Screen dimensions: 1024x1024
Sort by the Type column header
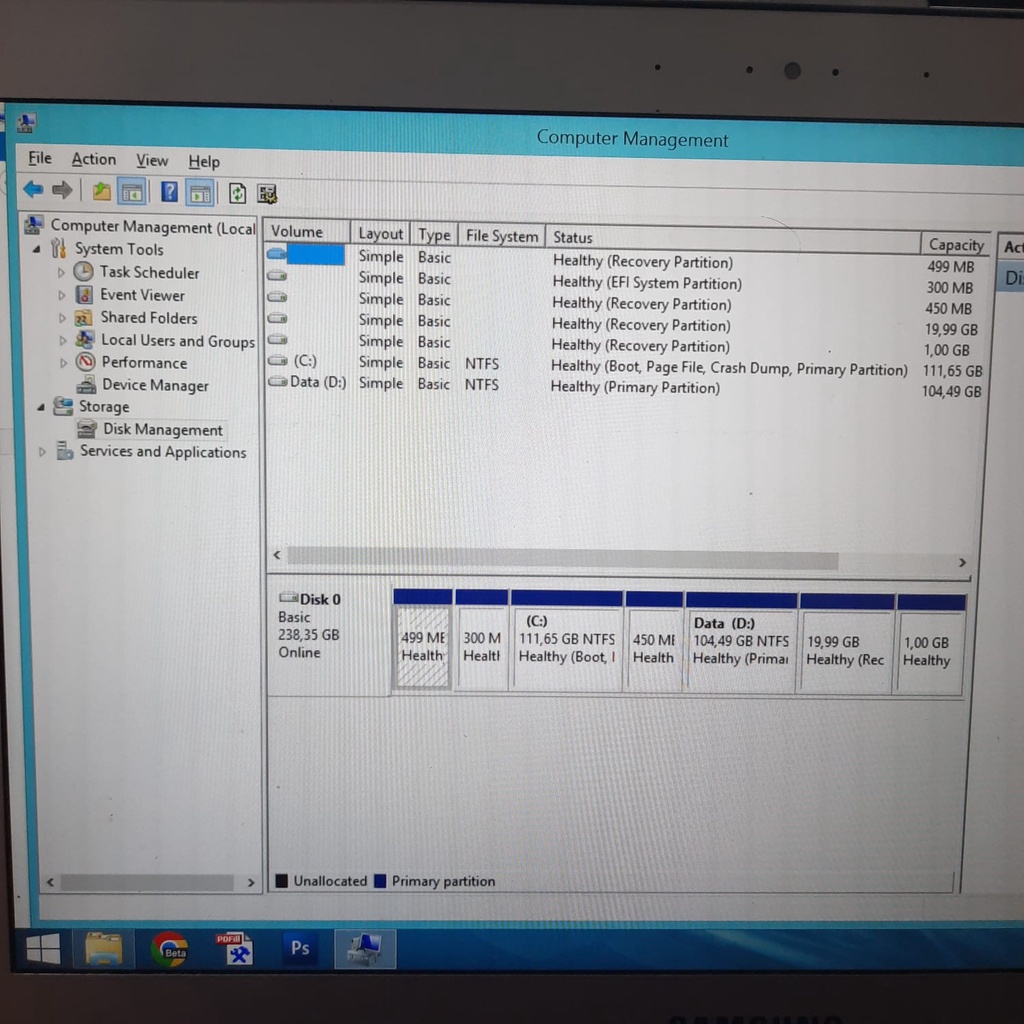[434, 234]
